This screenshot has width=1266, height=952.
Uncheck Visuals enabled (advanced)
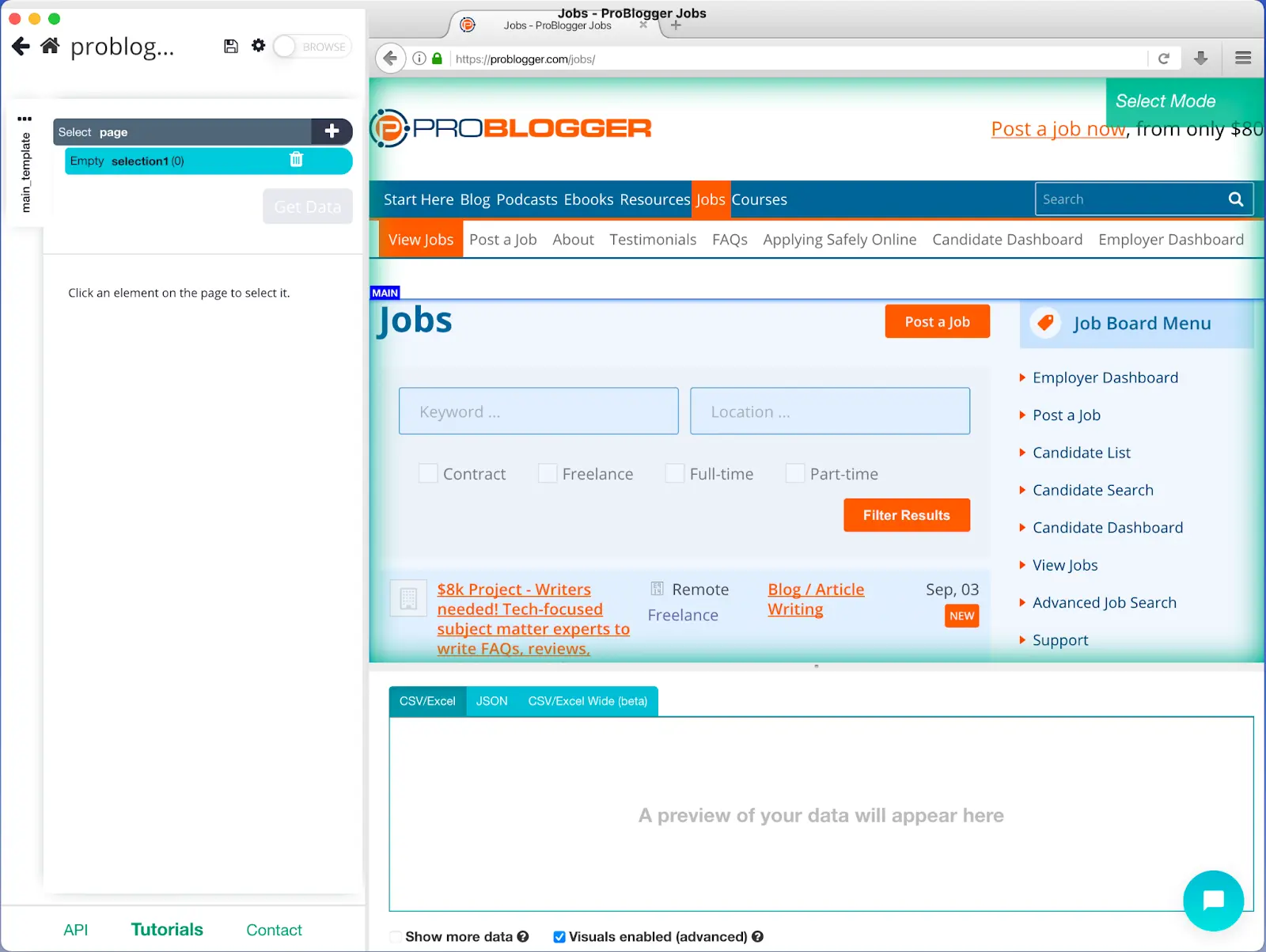pyautogui.click(x=559, y=936)
